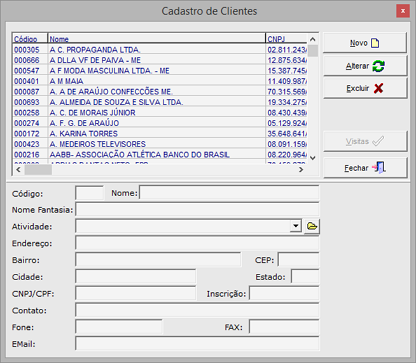The width and height of the screenshot is (416, 363).
Task: Click into the Código input field
Action: coord(89,193)
